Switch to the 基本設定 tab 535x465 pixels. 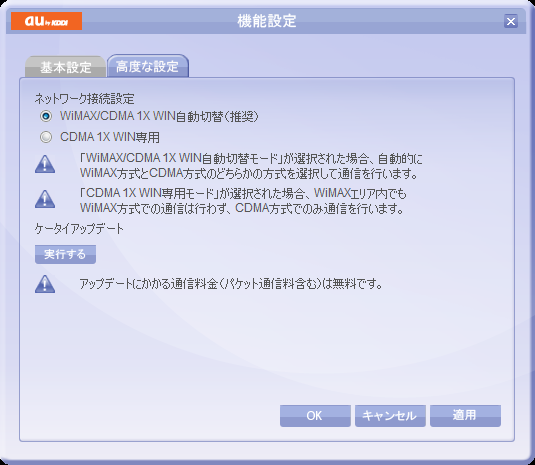coord(66,67)
